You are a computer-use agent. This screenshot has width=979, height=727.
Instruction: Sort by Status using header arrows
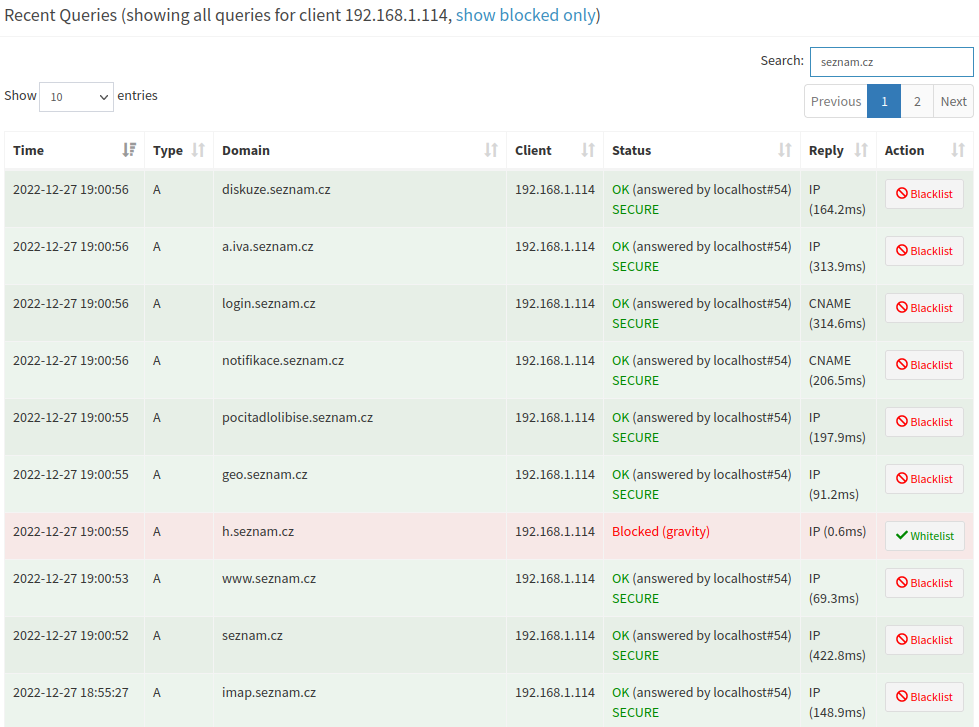point(785,150)
